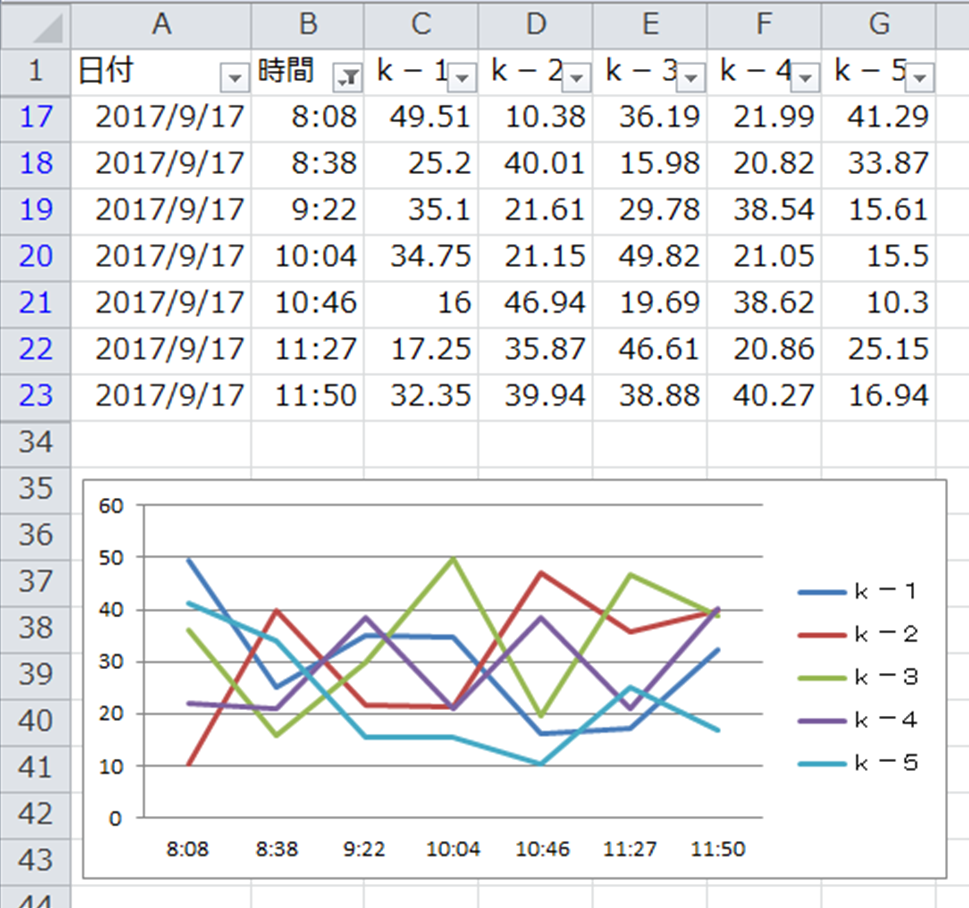This screenshot has height=908, width=969.
Task: Select the k－3 green legend entry
Action: (x=858, y=678)
